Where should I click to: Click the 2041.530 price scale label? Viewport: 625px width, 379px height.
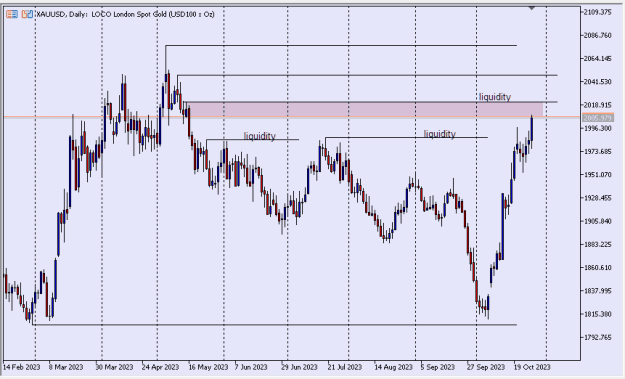(597, 82)
